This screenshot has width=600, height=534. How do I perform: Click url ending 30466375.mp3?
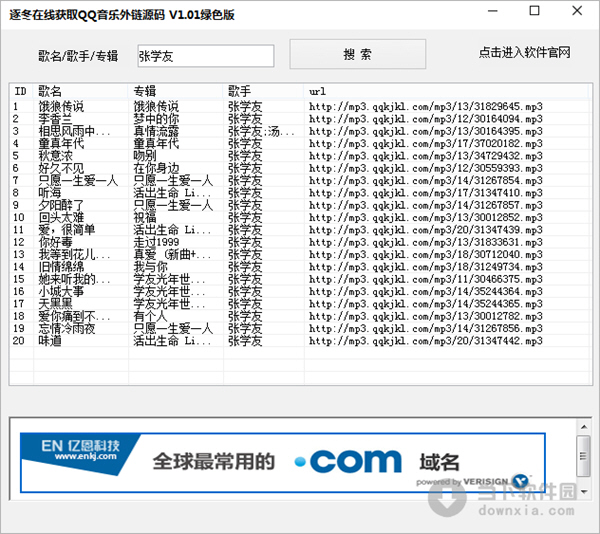click(x=426, y=279)
